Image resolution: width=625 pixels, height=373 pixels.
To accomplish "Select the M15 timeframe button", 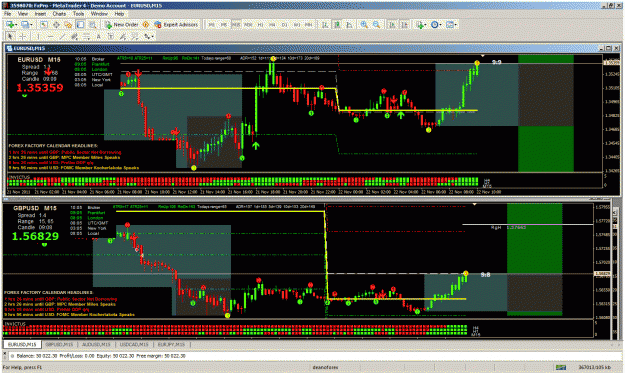I will click(236, 25).
